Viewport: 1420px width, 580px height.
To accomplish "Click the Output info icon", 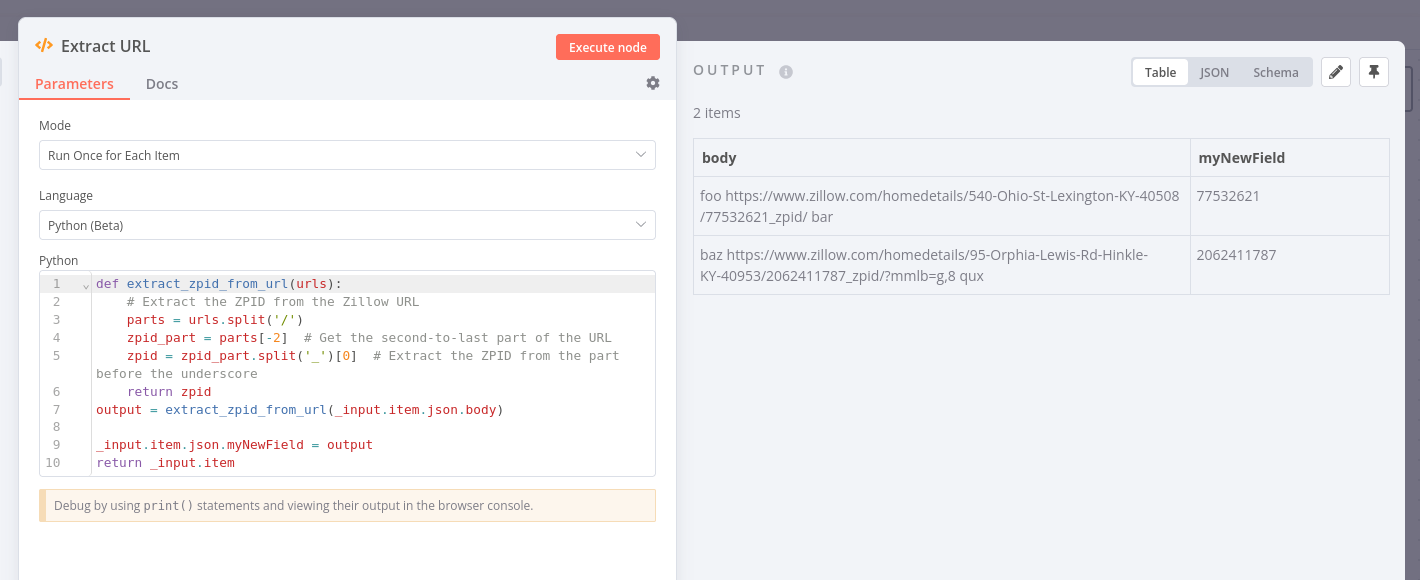I will tap(786, 72).
